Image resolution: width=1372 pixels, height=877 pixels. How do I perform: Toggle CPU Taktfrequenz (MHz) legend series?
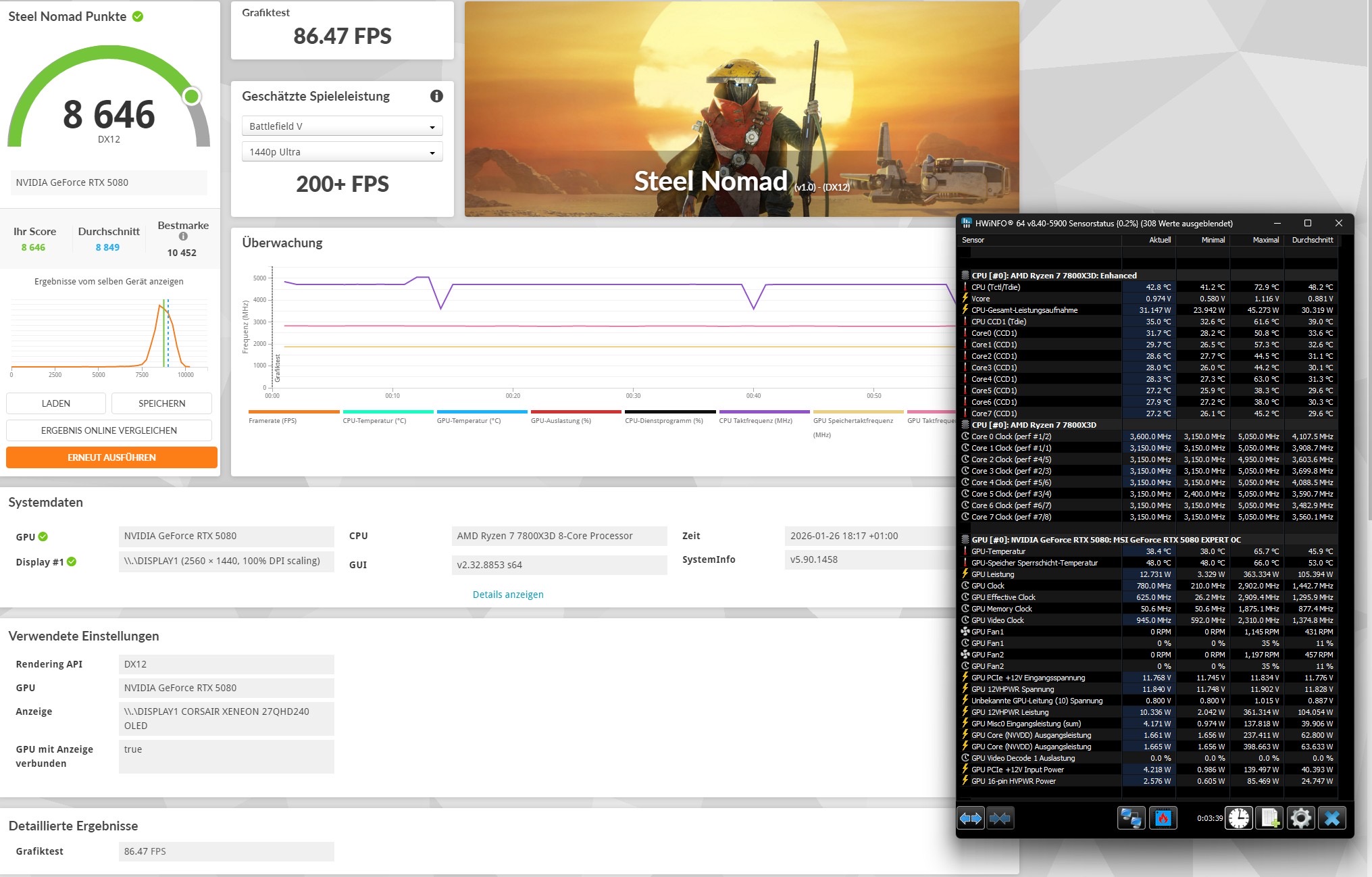tap(755, 420)
